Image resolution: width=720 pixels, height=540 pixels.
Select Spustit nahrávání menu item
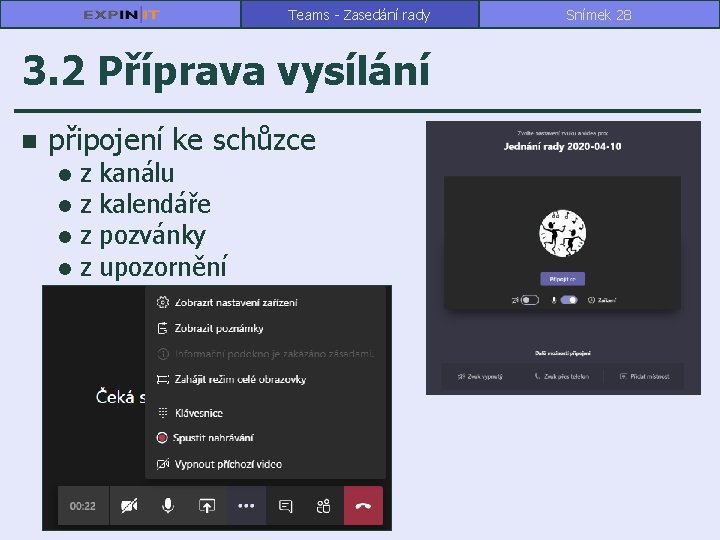pyautogui.click(x=265, y=438)
